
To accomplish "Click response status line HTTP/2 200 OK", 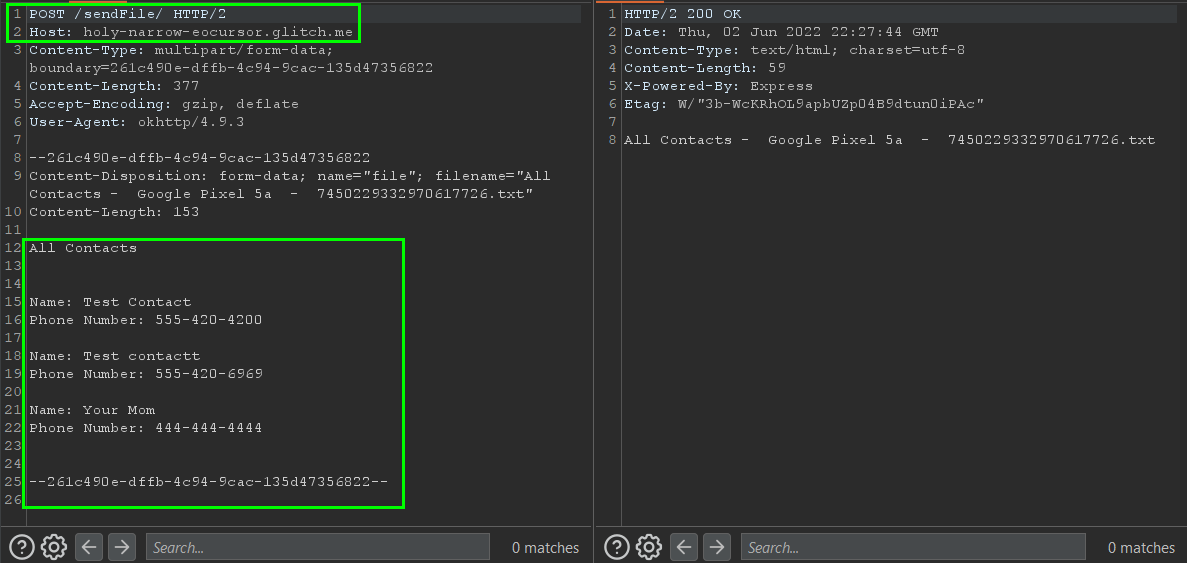I will pos(683,14).
